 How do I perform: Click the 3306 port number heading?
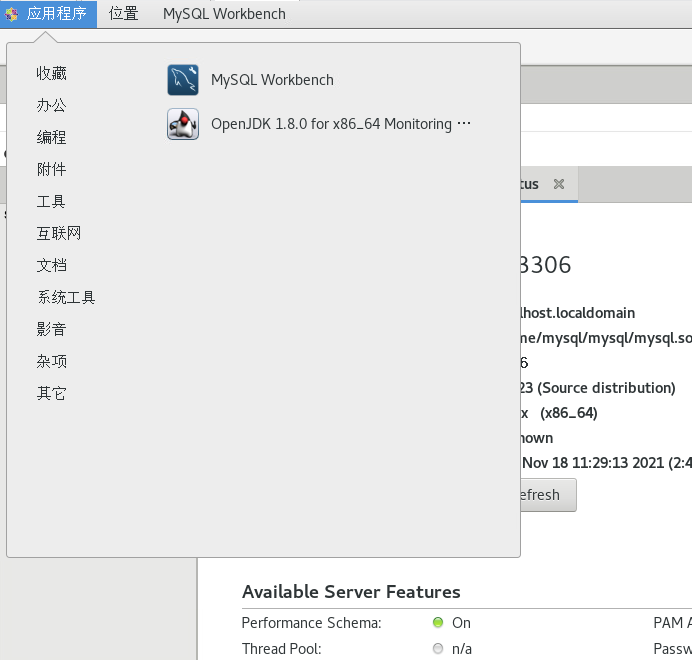tap(546, 265)
